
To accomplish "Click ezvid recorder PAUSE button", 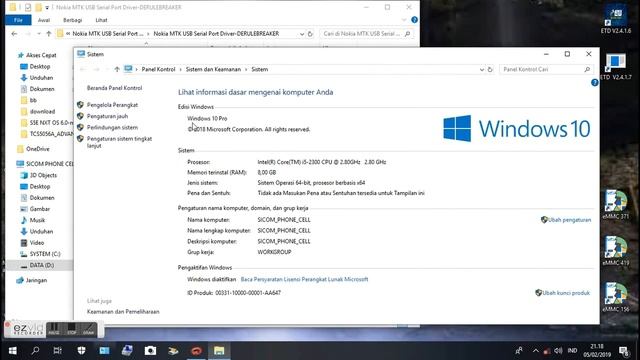I will 54,329.
